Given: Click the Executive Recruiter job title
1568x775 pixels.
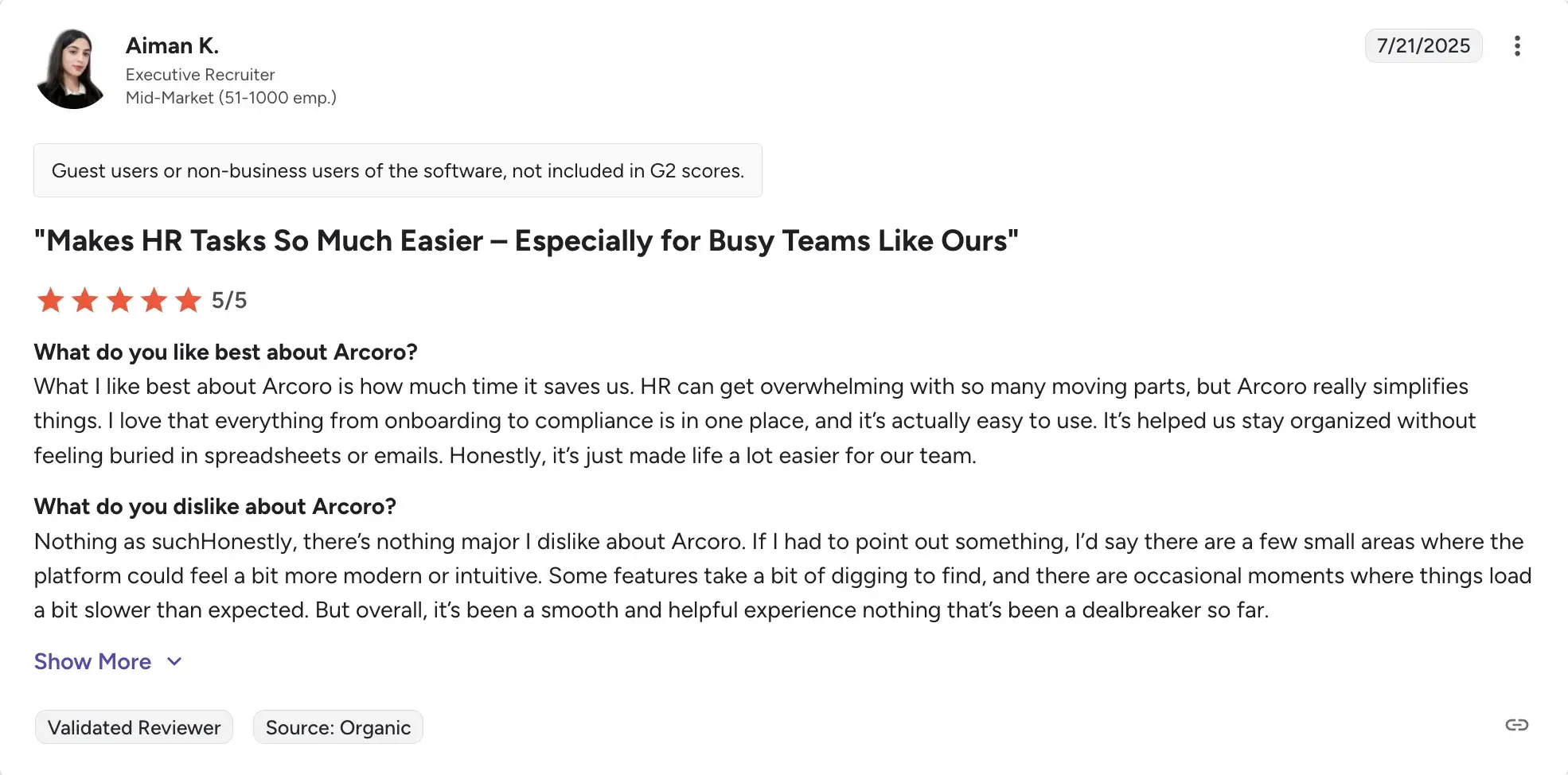Looking at the screenshot, I should (200, 74).
